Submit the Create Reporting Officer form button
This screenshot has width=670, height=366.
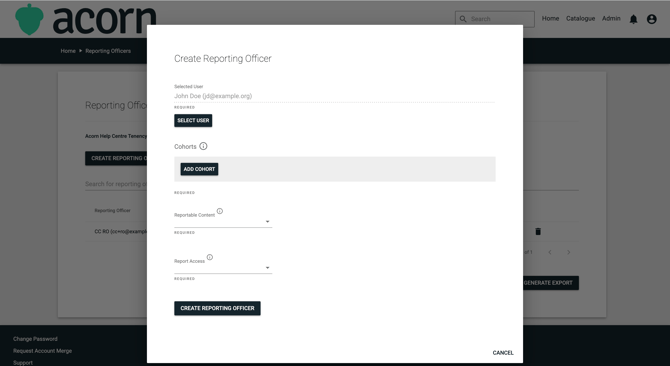pyautogui.click(x=217, y=308)
